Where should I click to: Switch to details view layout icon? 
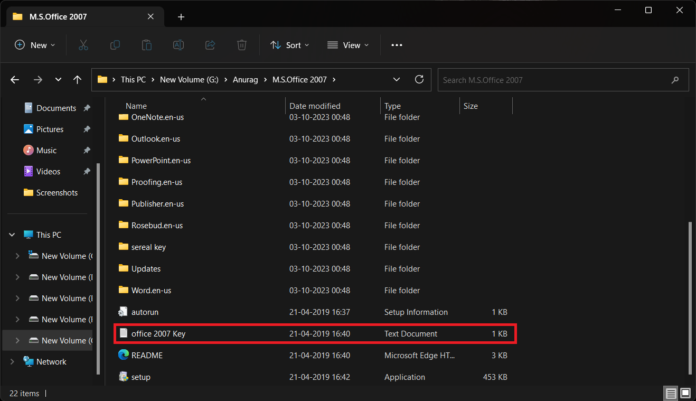point(668,393)
